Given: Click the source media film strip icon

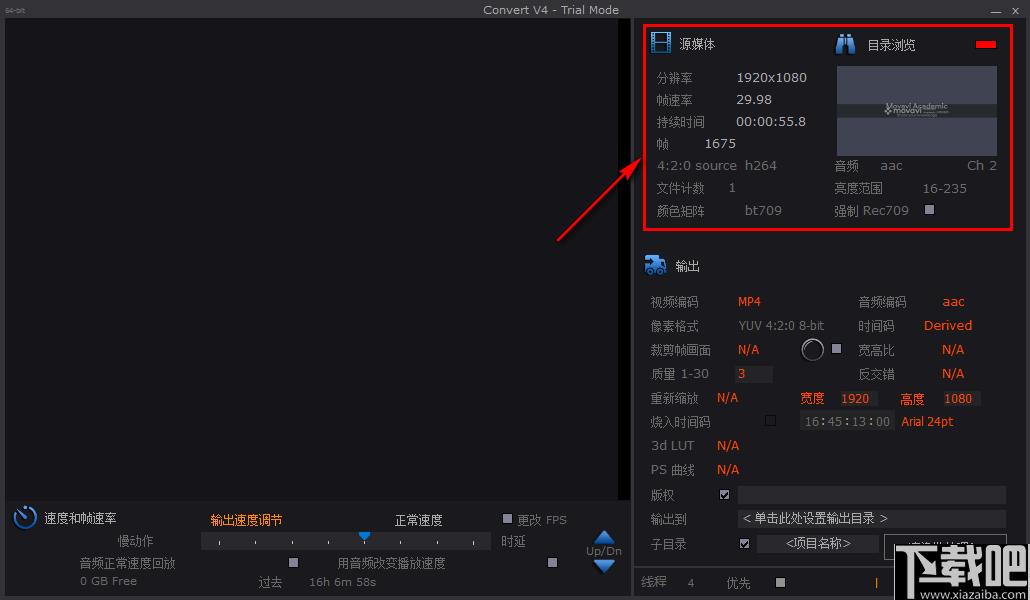Looking at the screenshot, I should click(661, 43).
